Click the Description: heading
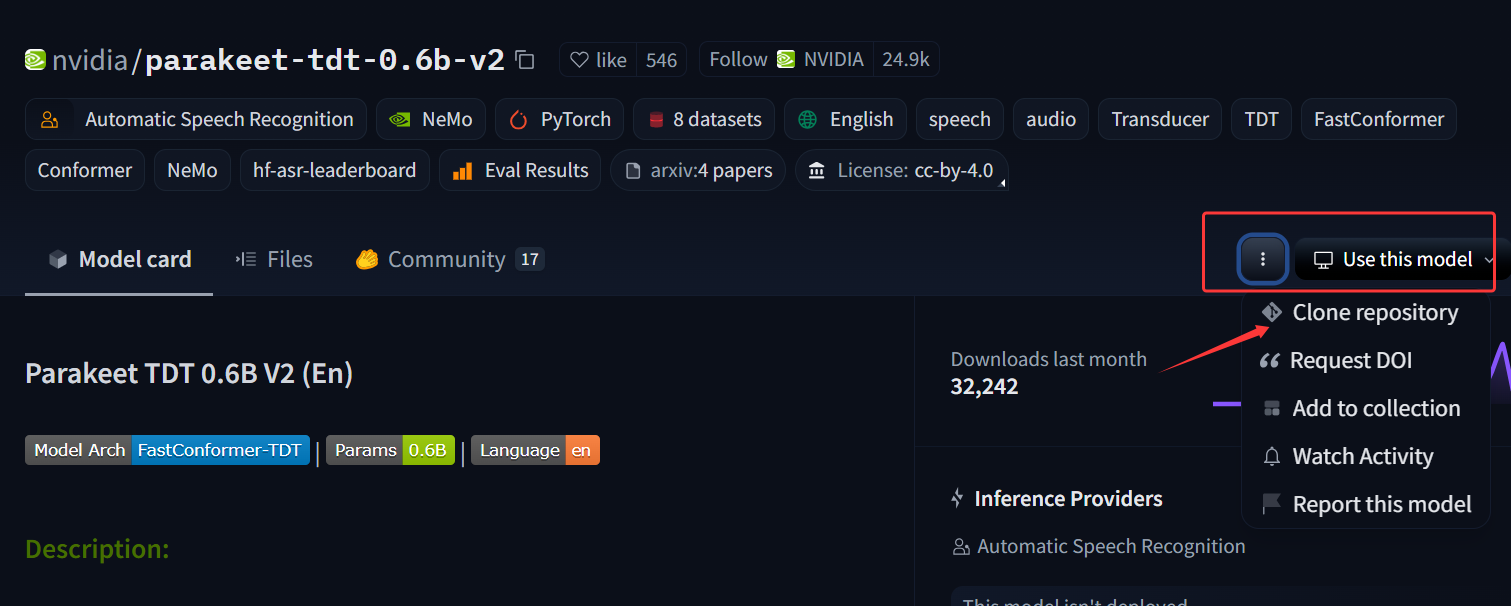Image resolution: width=1511 pixels, height=606 pixels. (x=97, y=549)
